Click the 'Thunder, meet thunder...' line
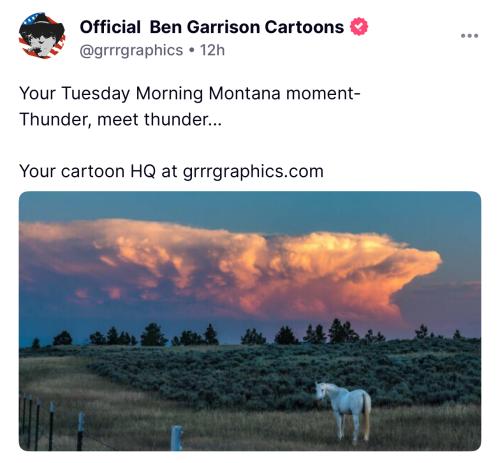 tap(120, 119)
